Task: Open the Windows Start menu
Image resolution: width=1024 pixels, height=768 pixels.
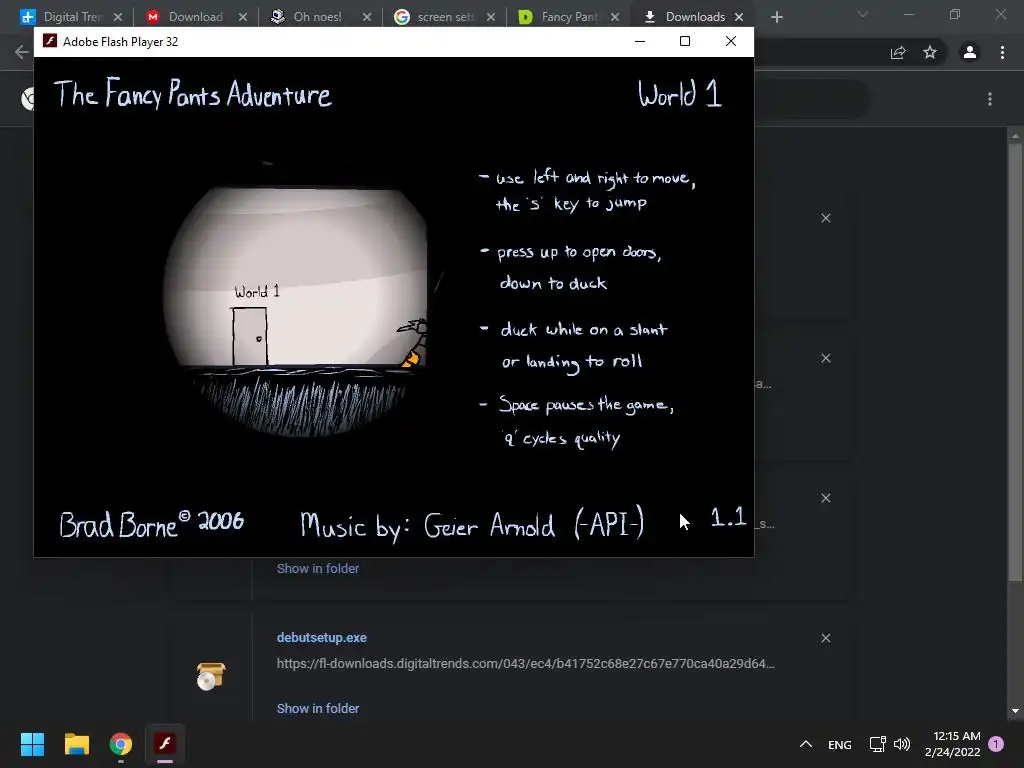Action: 32,744
